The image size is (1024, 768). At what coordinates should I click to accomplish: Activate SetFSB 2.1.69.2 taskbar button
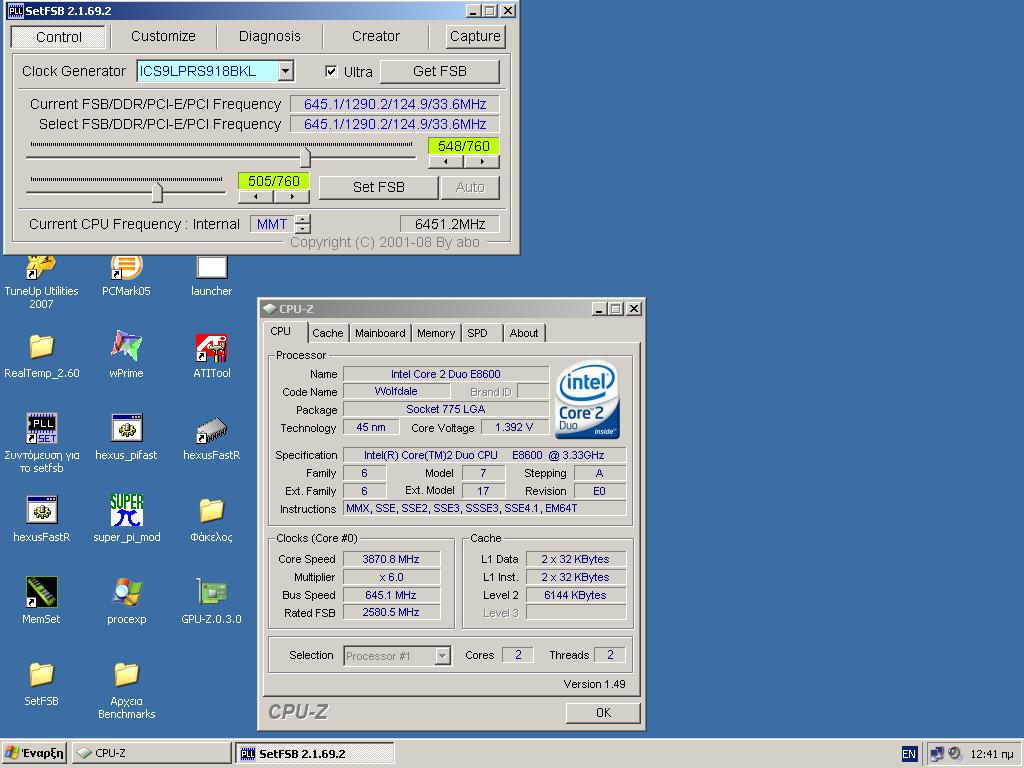315,753
